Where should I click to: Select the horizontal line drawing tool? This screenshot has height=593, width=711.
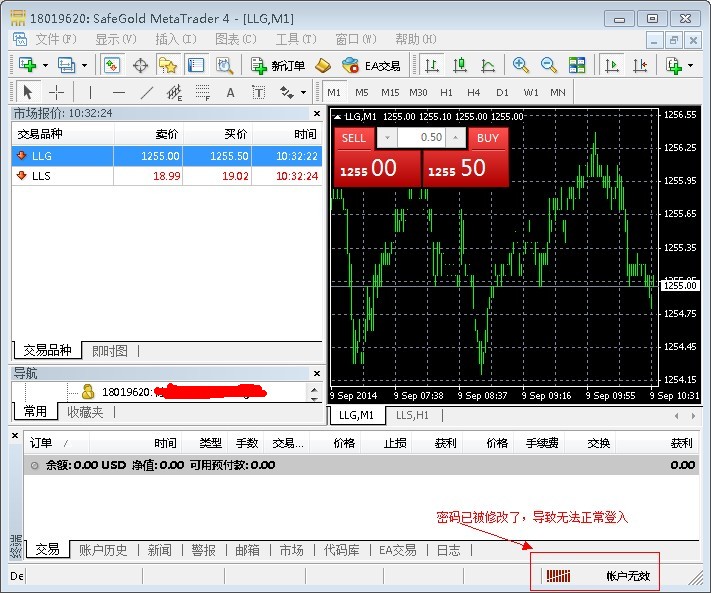pyautogui.click(x=119, y=92)
